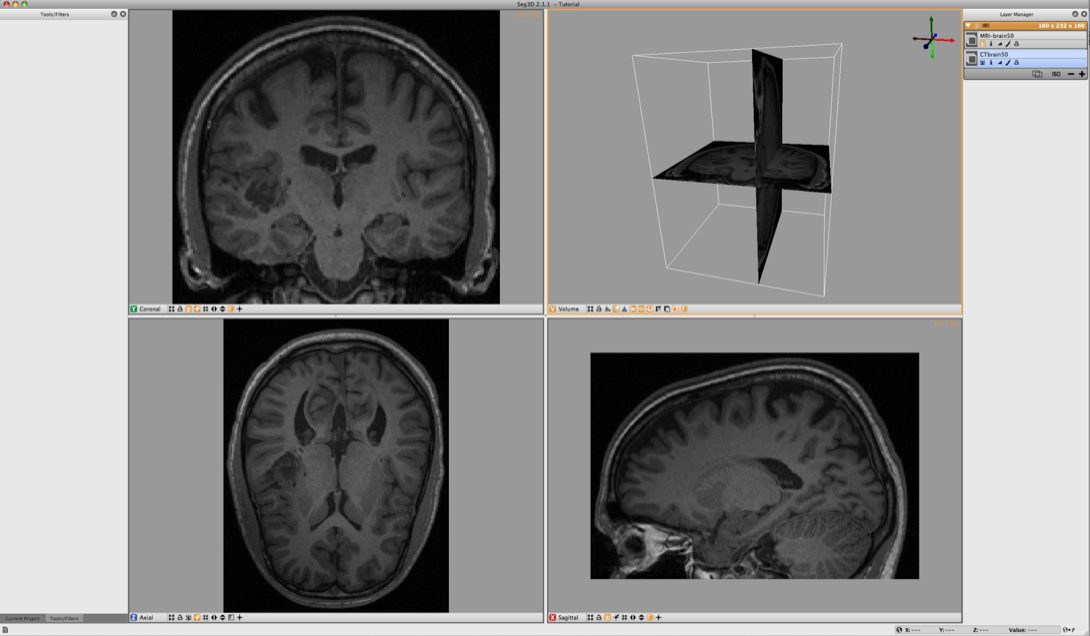Lock the MRI-brain50 layer
Image resolution: width=1090 pixels, height=636 pixels.
click(x=1016, y=44)
